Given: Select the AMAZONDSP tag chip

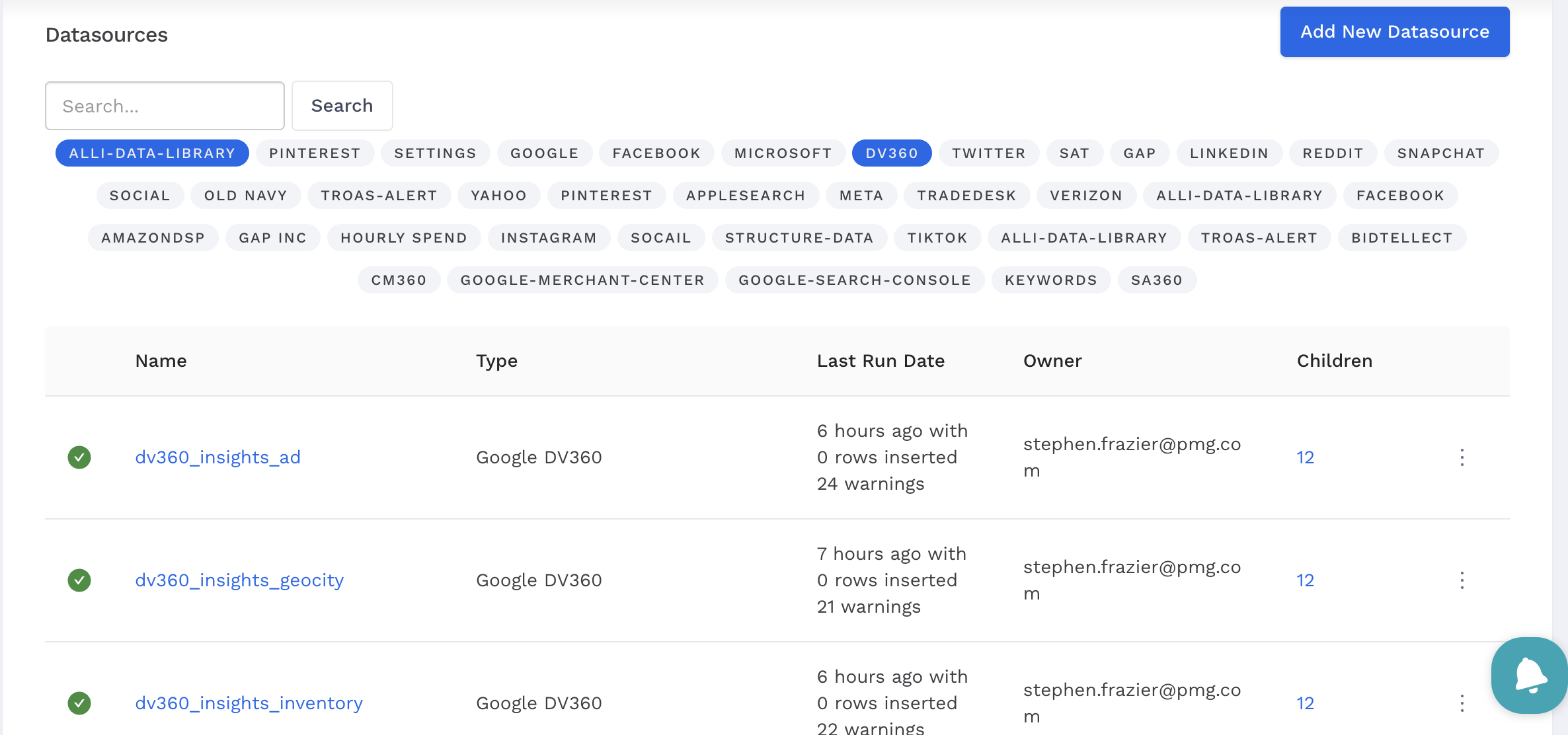Looking at the screenshot, I should point(153,238).
